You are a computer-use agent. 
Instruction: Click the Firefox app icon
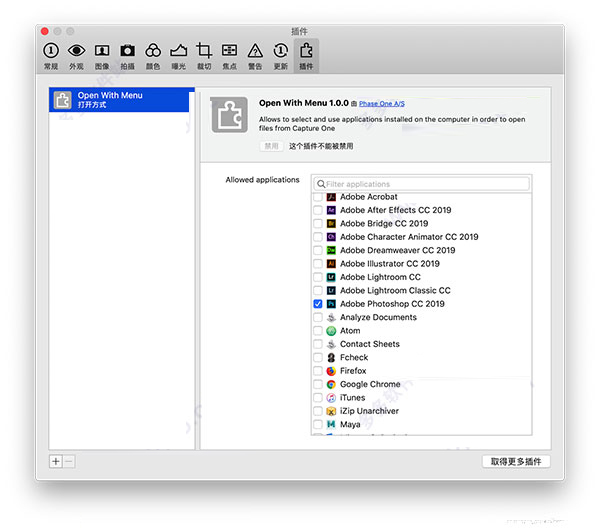click(x=331, y=371)
